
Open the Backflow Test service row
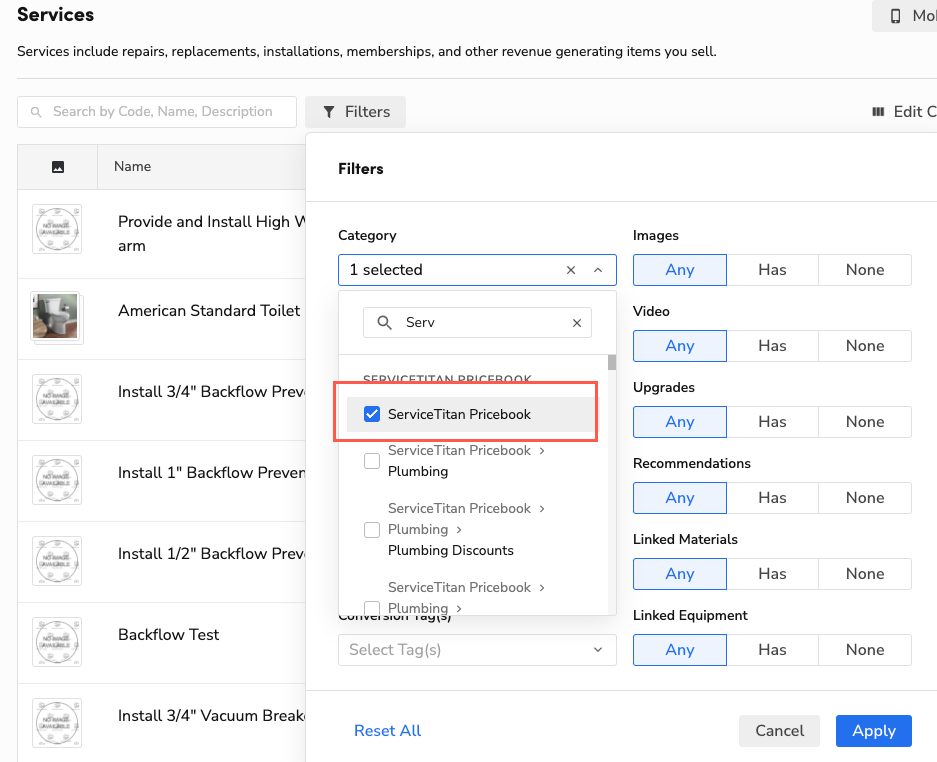[161, 643]
